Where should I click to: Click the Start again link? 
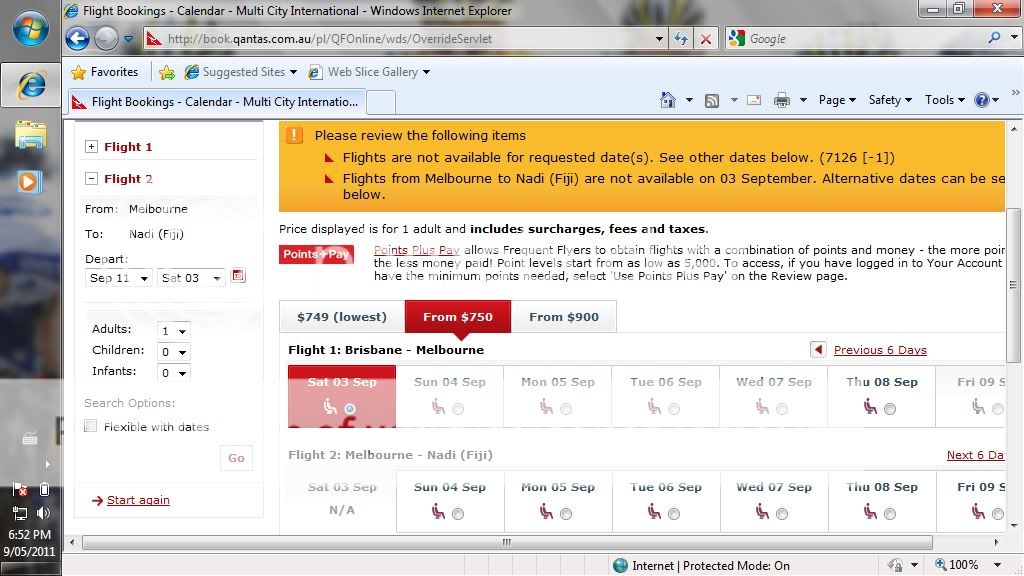138,500
